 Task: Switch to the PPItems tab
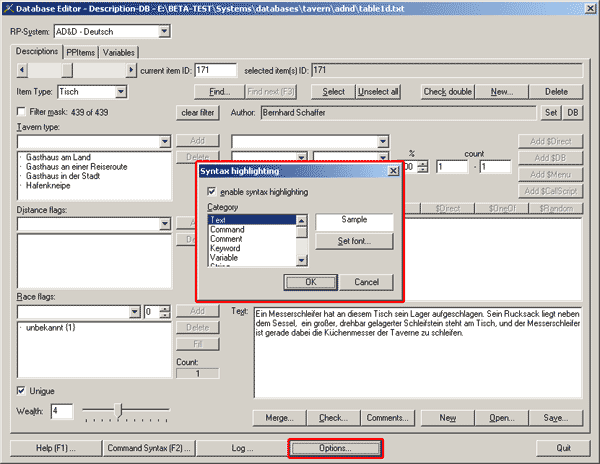click(x=81, y=51)
